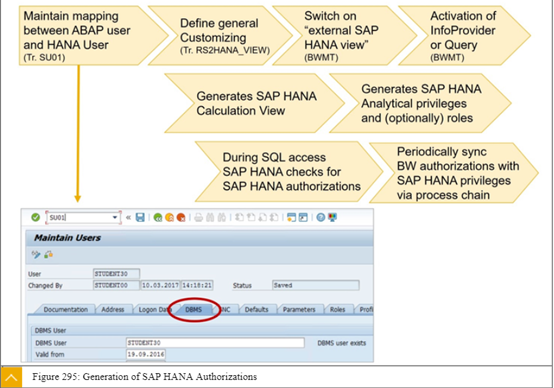Image resolution: width=554 pixels, height=388 pixels.
Task: Click the change time 14:18:21 field
Action: [197, 285]
